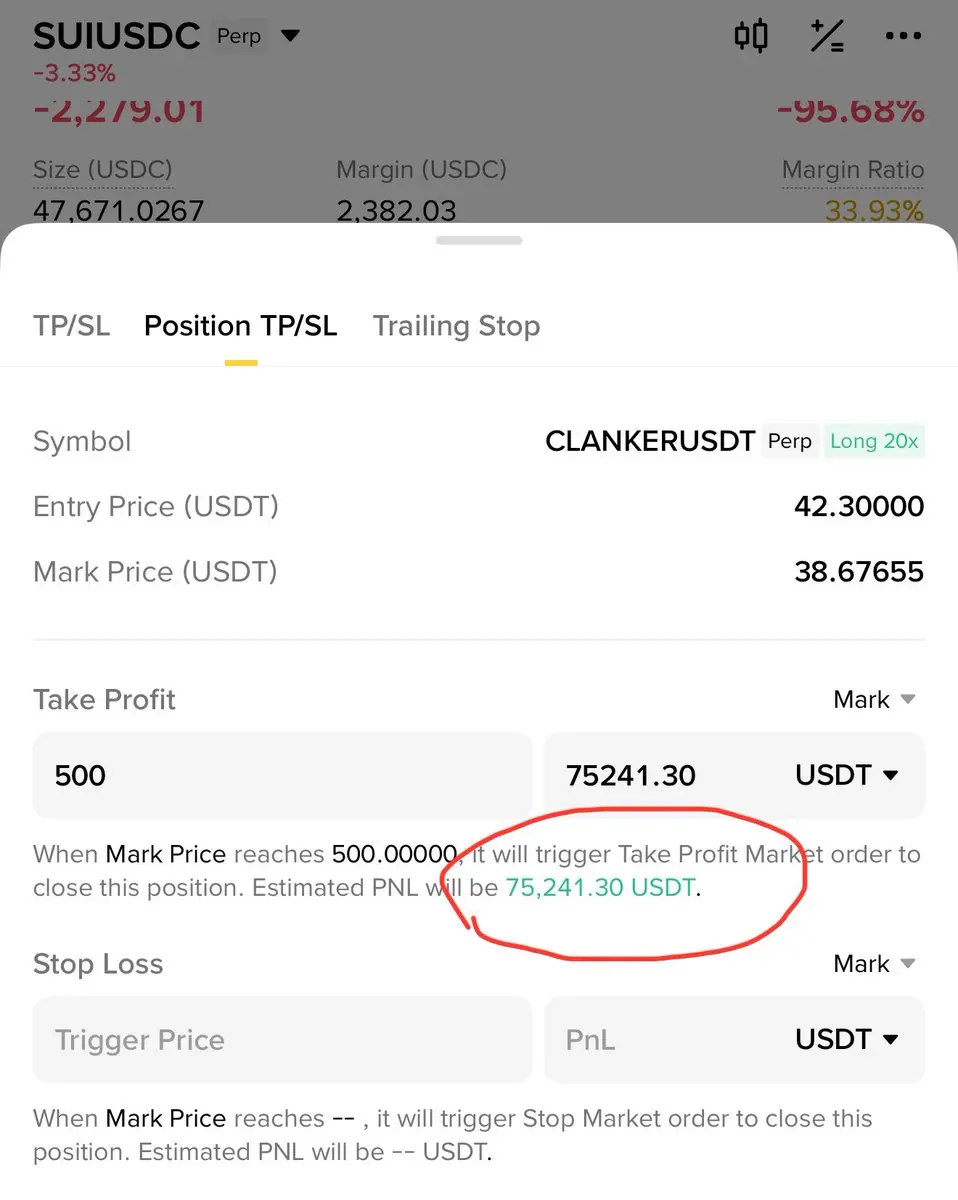Open Stop Loss Mark trigger type dropdown
Viewport: 958px width, 1200px height.
[x=875, y=963]
